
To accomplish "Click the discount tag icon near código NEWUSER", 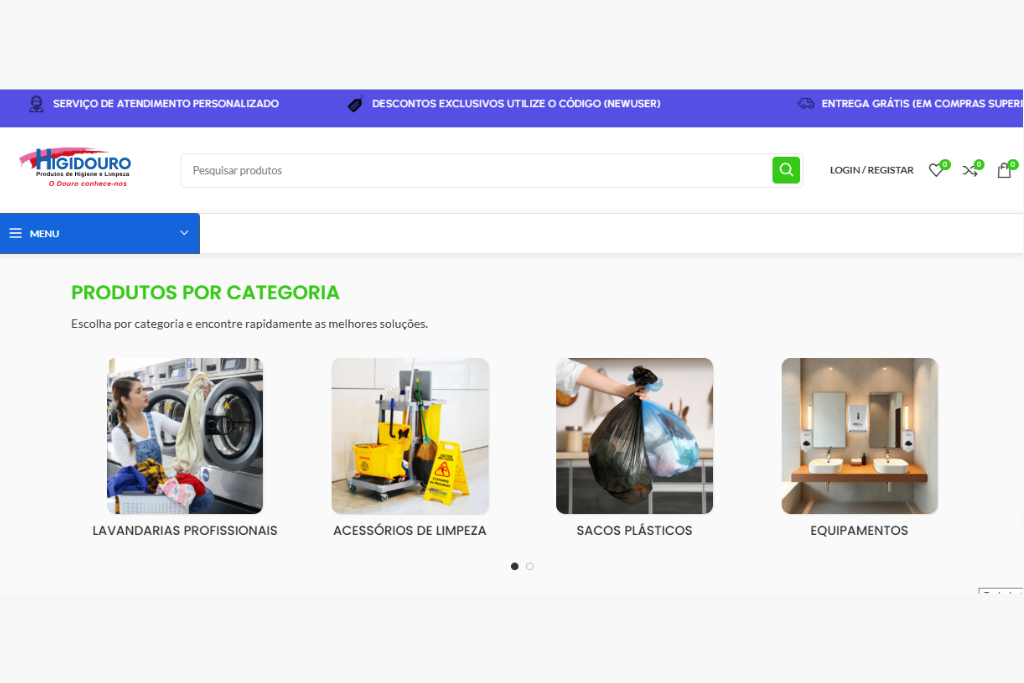I will pos(355,104).
